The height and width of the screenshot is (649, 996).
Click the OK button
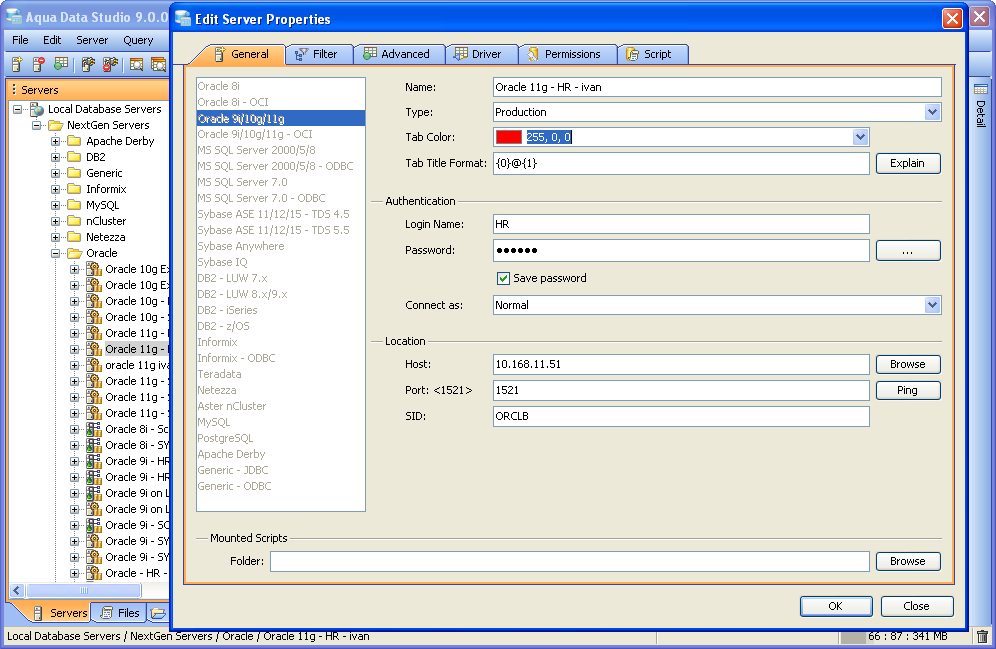(x=836, y=606)
